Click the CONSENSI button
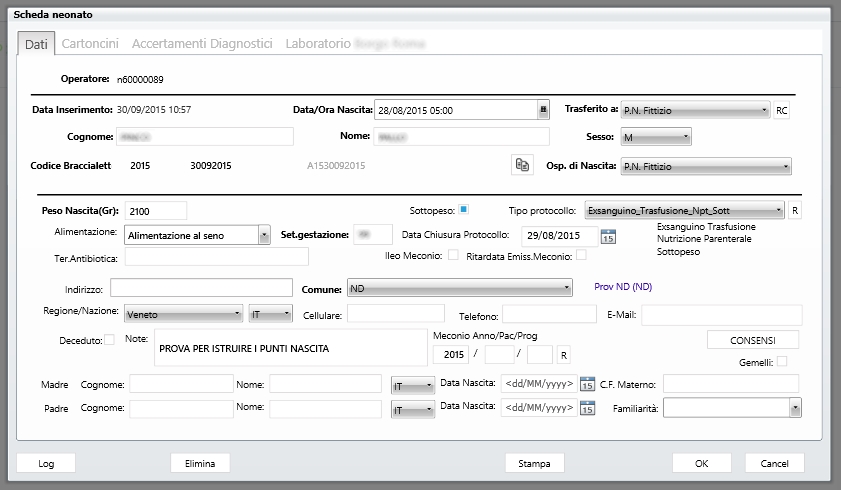This screenshot has height=490, width=841. click(x=753, y=340)
